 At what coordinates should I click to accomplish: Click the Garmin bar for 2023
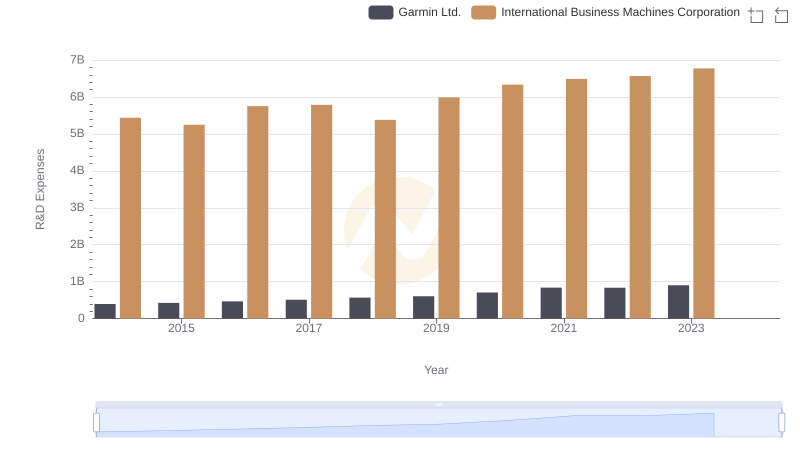[x=678, y=302]
